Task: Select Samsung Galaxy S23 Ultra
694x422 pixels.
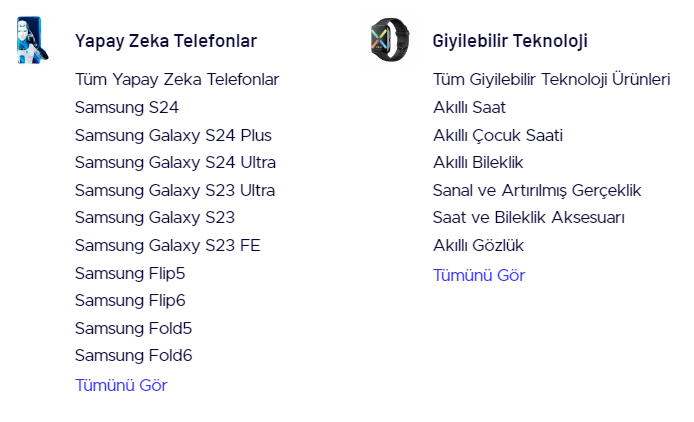Action: pos(175,190)
